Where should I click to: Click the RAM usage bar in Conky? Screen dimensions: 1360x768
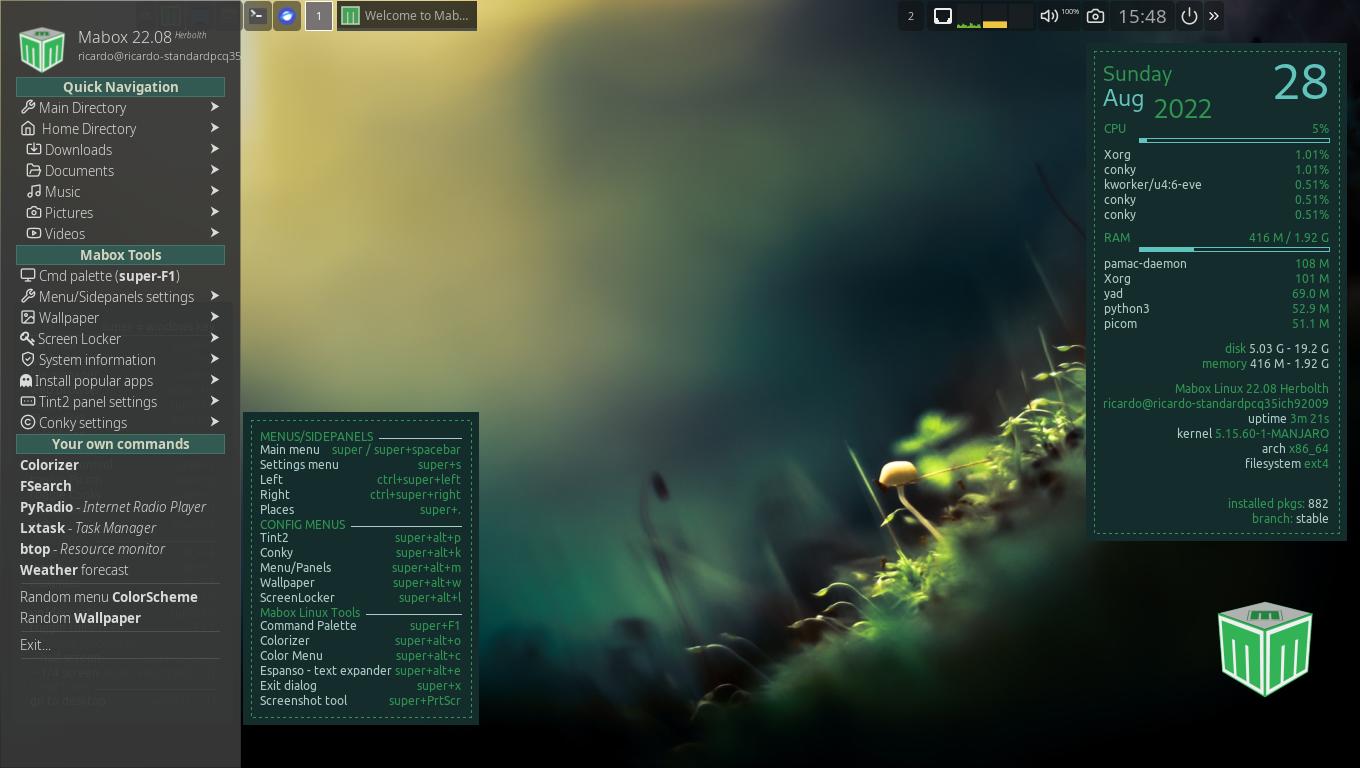coord(1234,250)
